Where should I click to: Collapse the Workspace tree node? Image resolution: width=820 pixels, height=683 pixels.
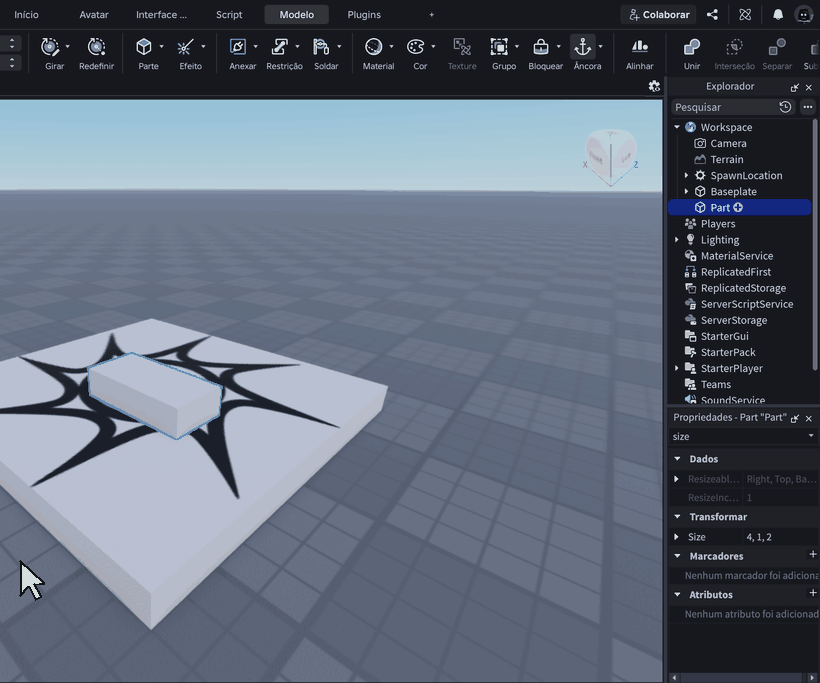point(677,127)
